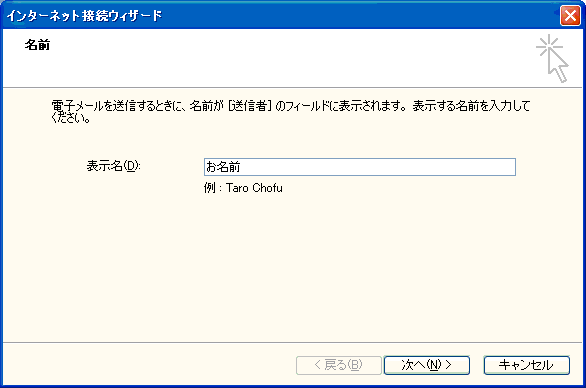Click the 表示名(D): label
Image resolution: width=586 pixels, height=388 pixels.
coord(113,166)
